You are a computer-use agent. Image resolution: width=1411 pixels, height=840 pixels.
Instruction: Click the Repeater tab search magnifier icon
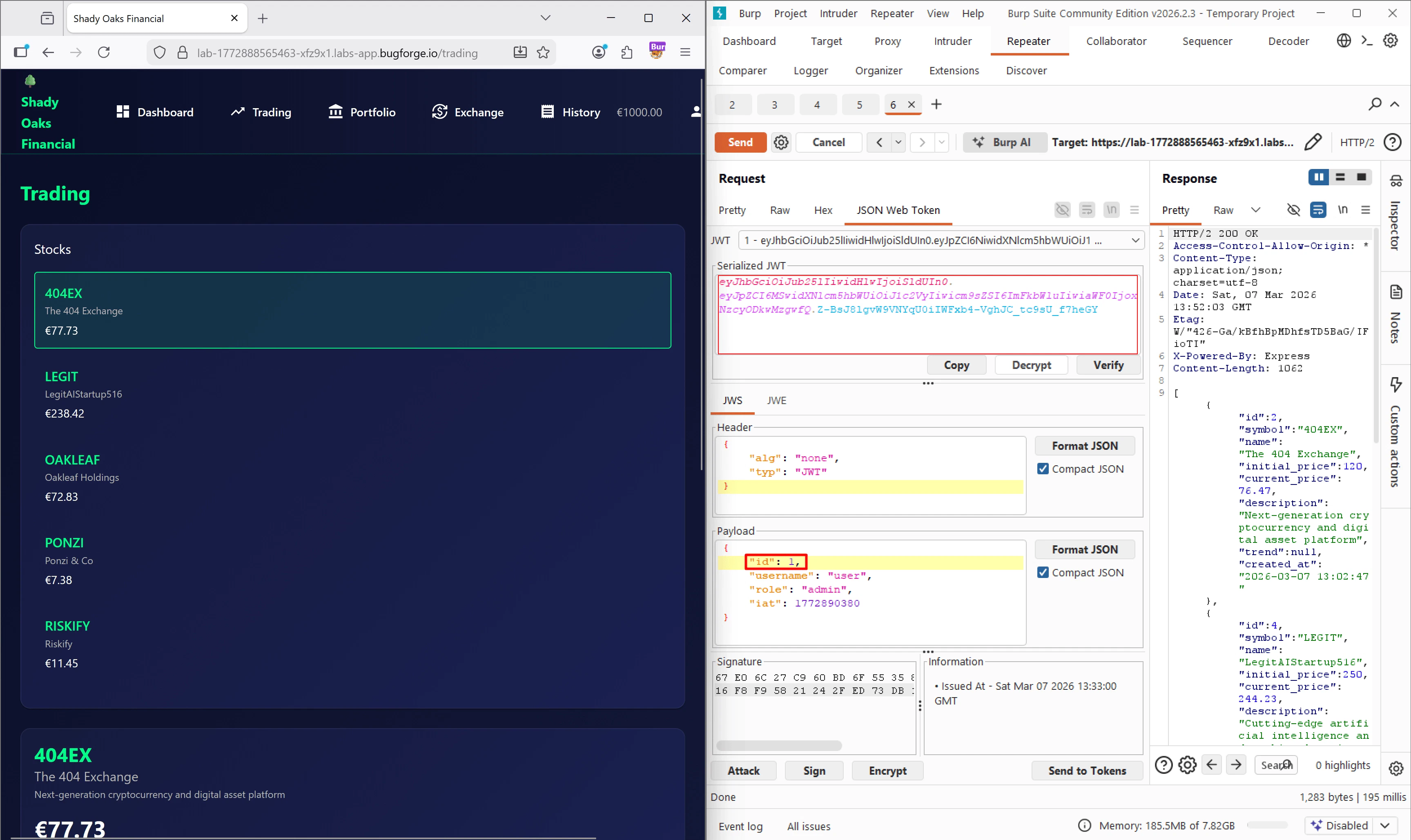pyautogui.click(x=1375, y=104)
